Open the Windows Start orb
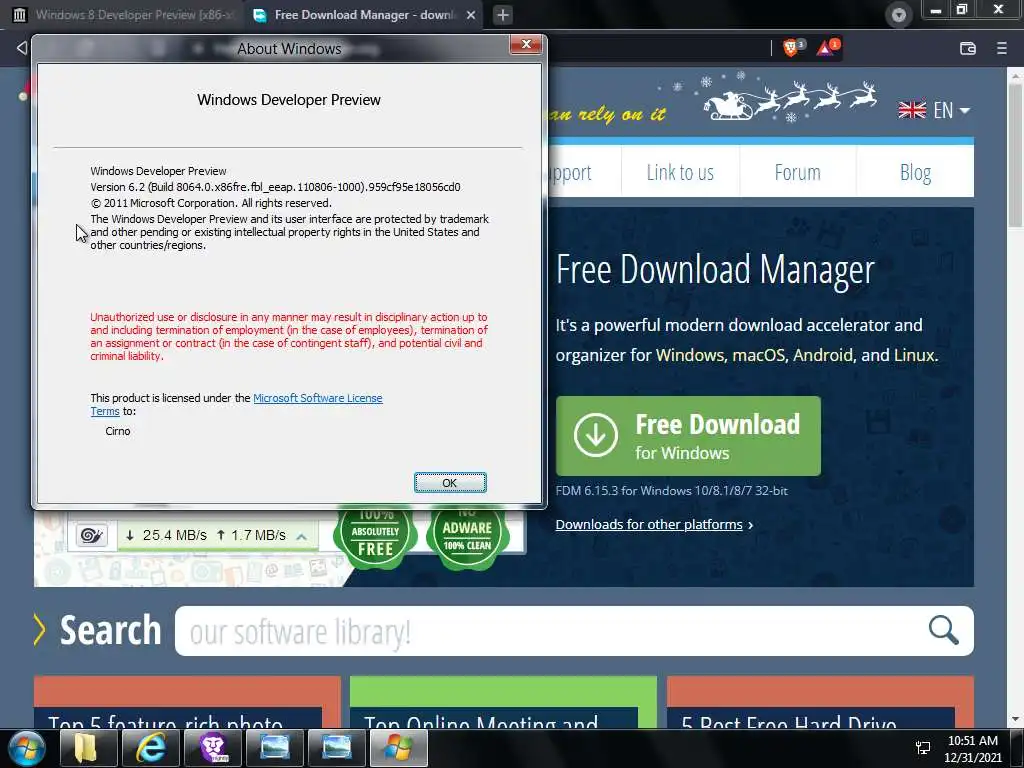 [26, 748]
